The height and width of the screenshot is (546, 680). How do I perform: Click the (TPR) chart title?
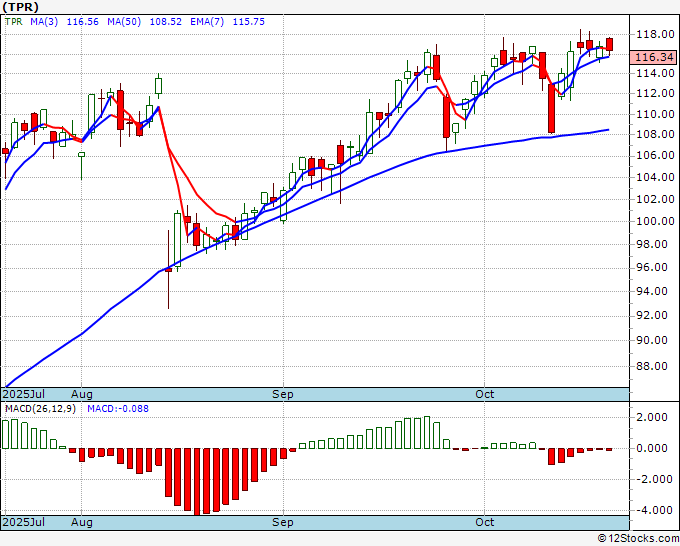point(20,7)
